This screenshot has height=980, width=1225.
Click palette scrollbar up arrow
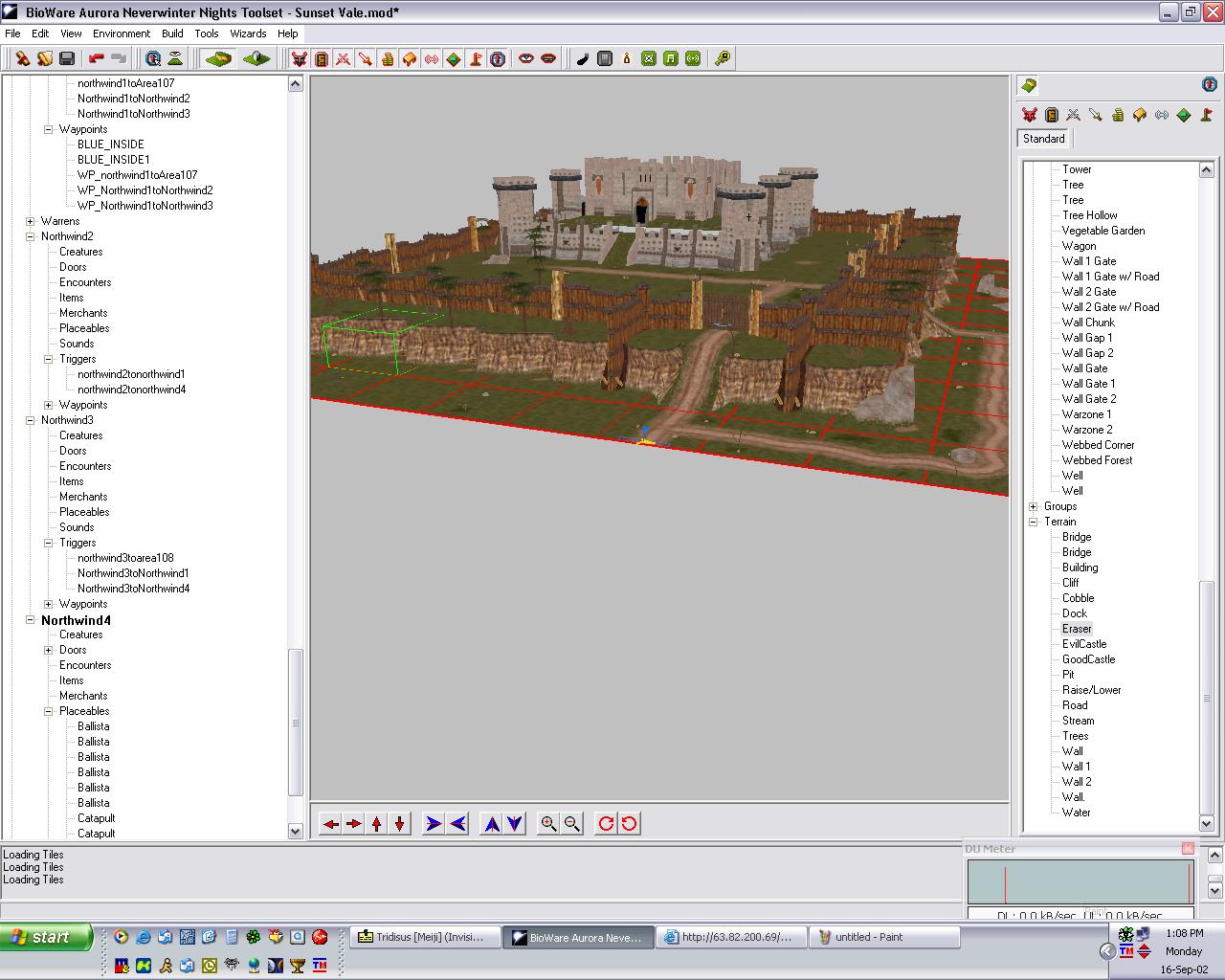pos(1207,170)
